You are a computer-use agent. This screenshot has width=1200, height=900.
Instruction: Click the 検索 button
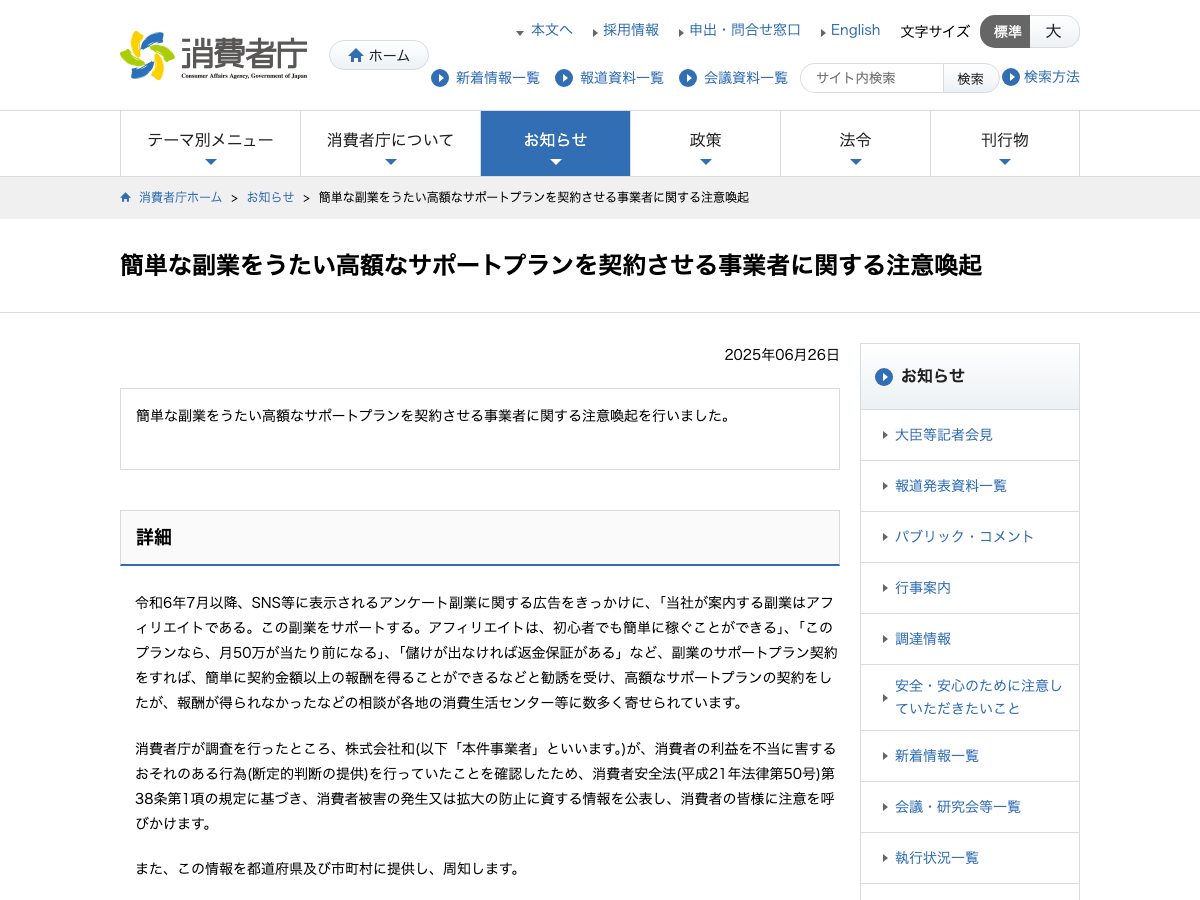pyautogui.click(x=970, y=78)
